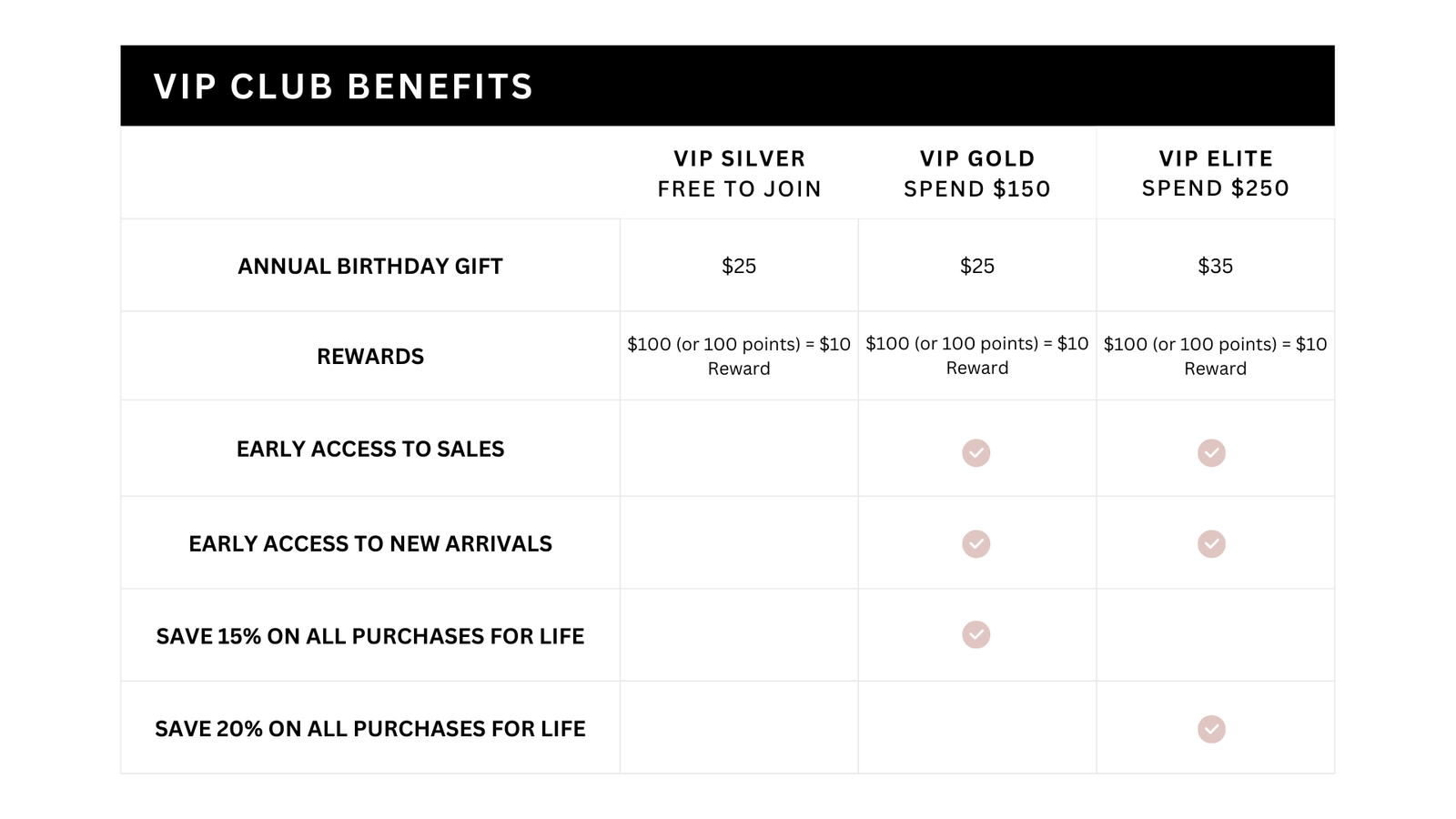Click VIP Elite early access to sales checkmark
1456x819 pixels.
coord(1211,452)
